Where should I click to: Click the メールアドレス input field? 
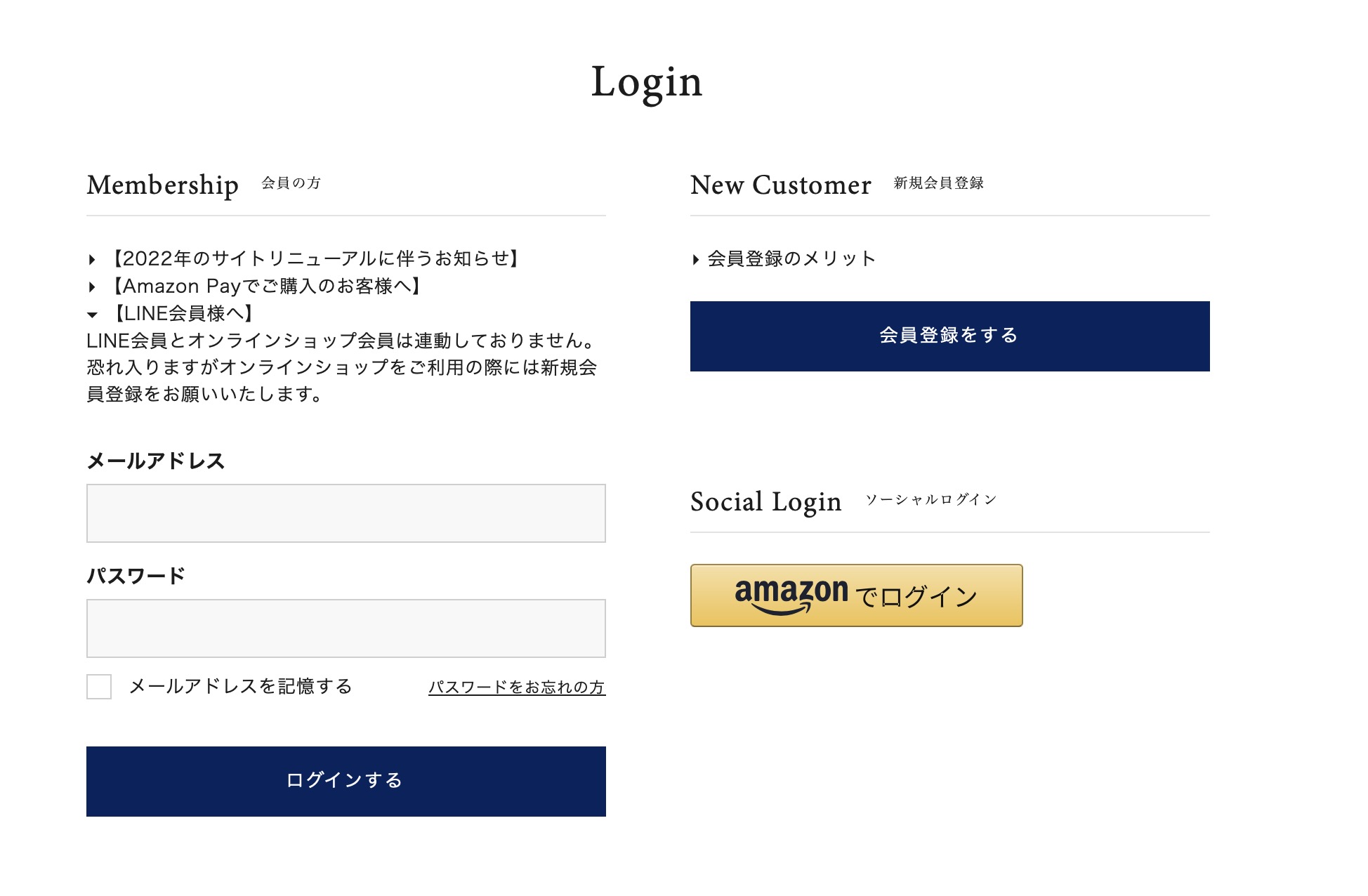346,513
